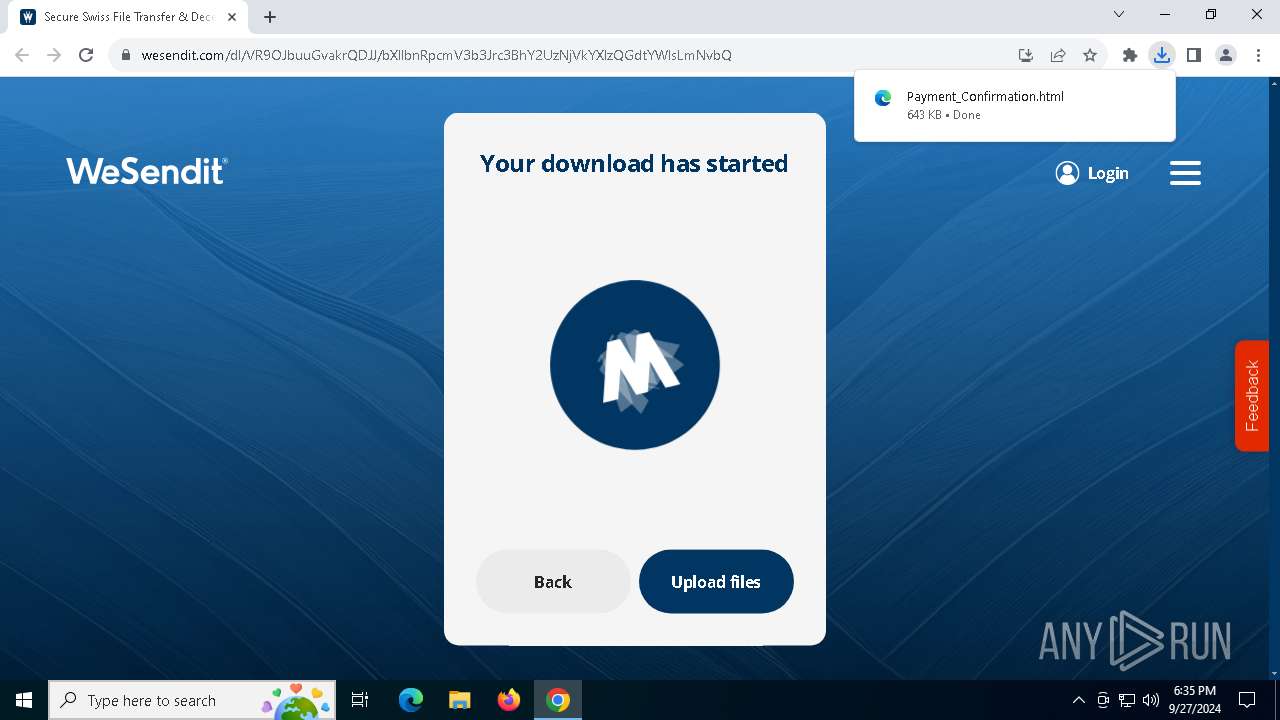Close the Secure Swiss File Transfer tab
This screenshot has width=1280, height=720.
[x=232, y=17]
